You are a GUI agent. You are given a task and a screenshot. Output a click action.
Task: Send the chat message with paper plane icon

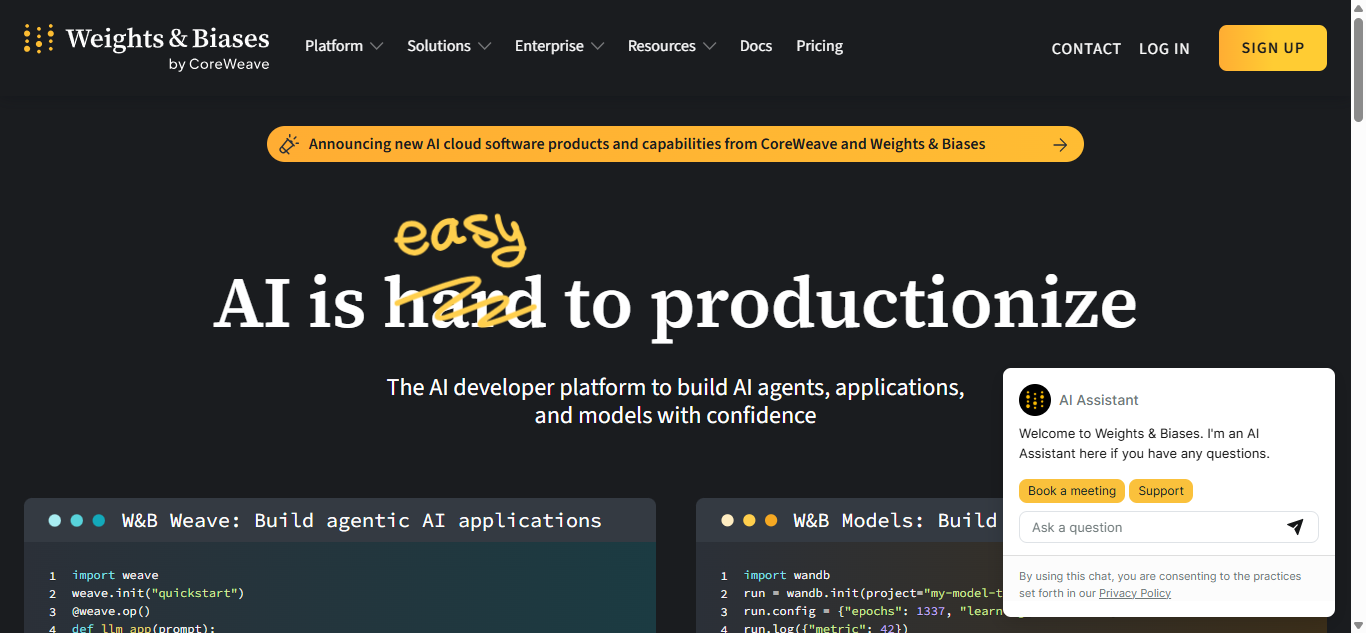(x=1295, y=527)
